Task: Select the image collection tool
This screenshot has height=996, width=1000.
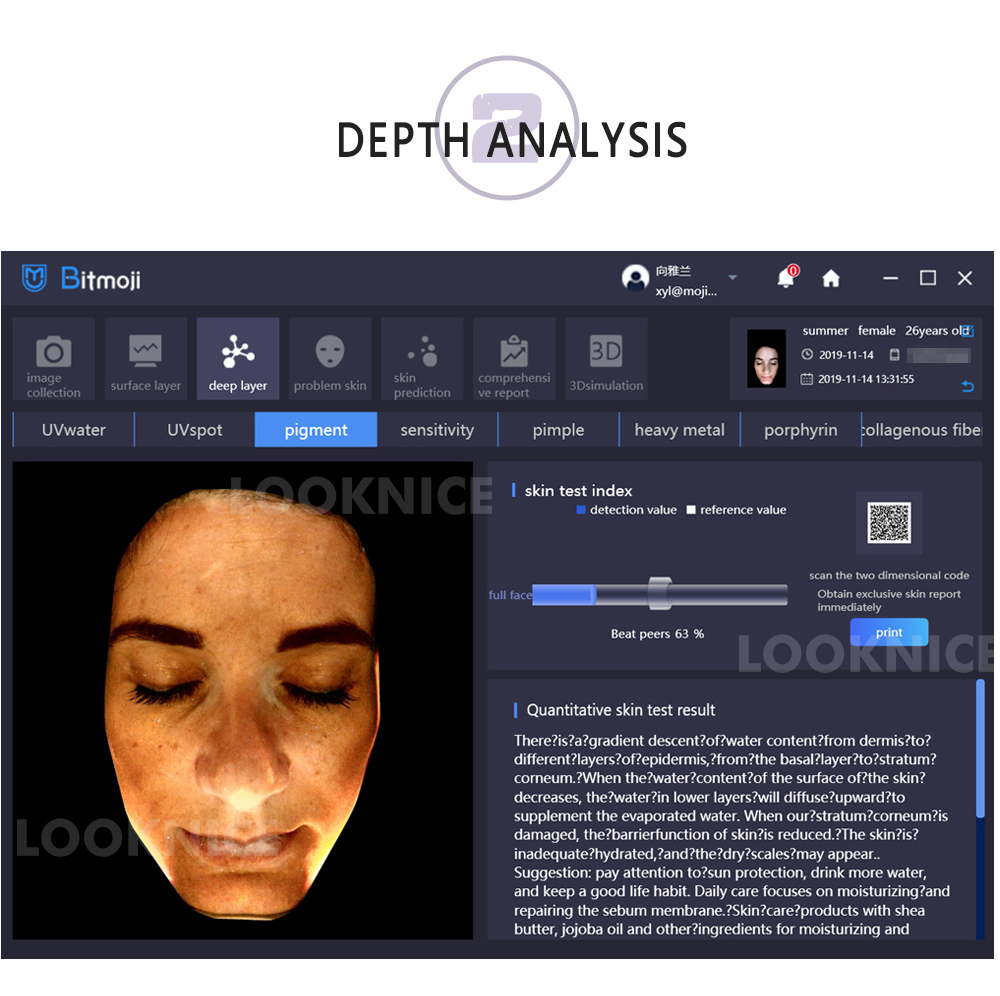Action: click(53, 358)
